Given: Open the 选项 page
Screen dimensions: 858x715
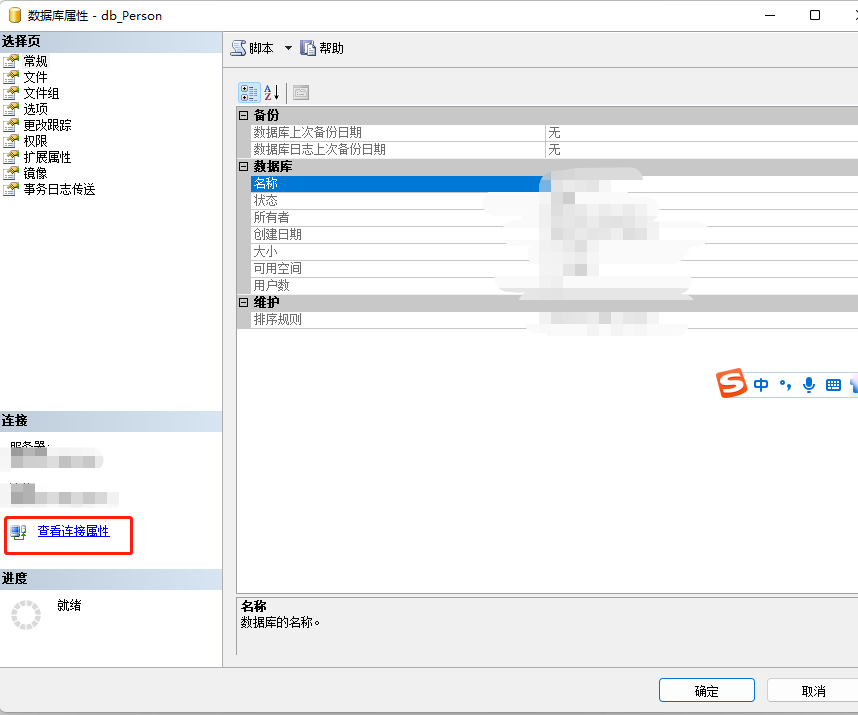Looking at the screenshot, I should click(x=35, y=109).
